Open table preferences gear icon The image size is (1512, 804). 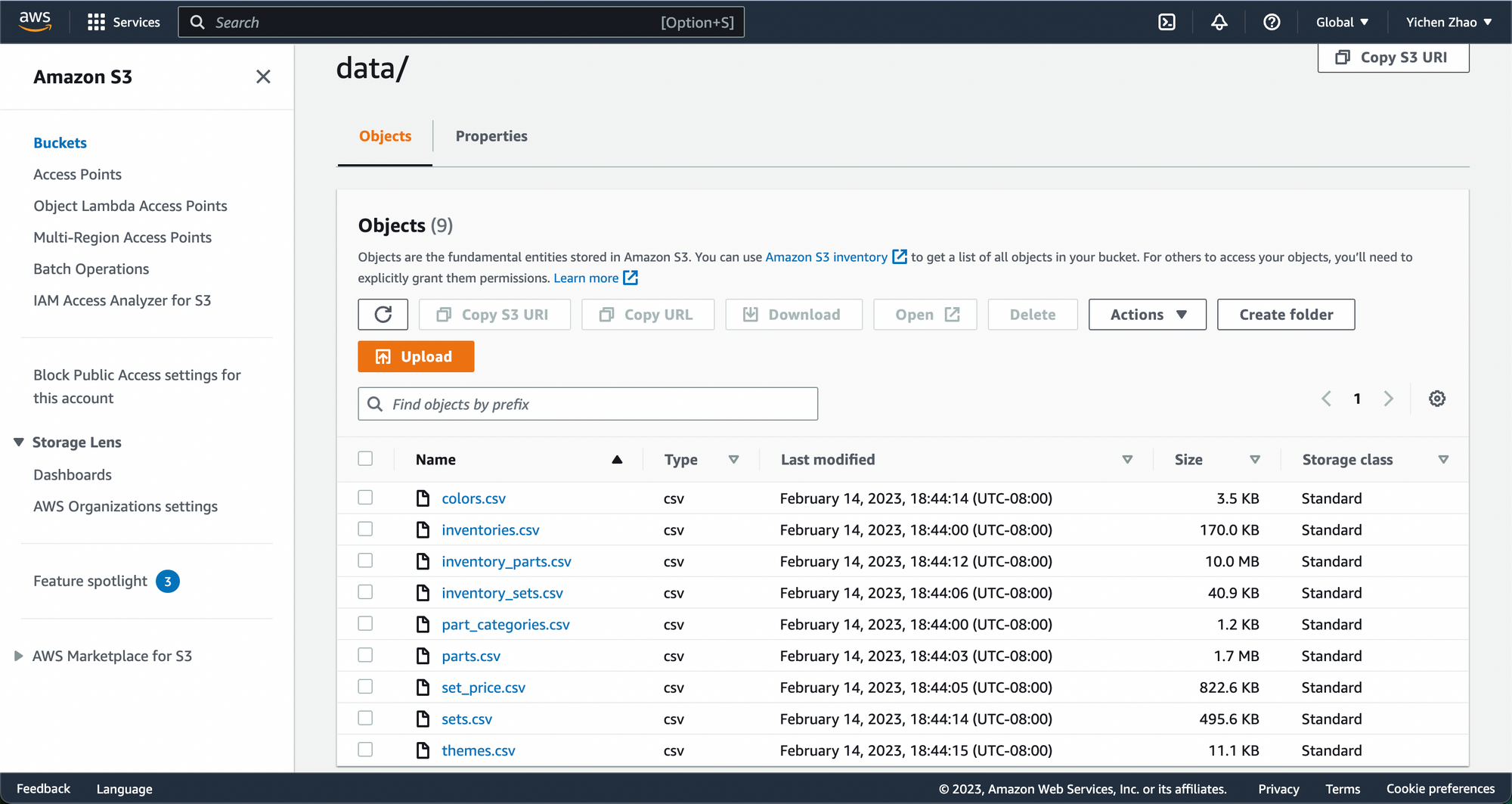coord(1437,399)
